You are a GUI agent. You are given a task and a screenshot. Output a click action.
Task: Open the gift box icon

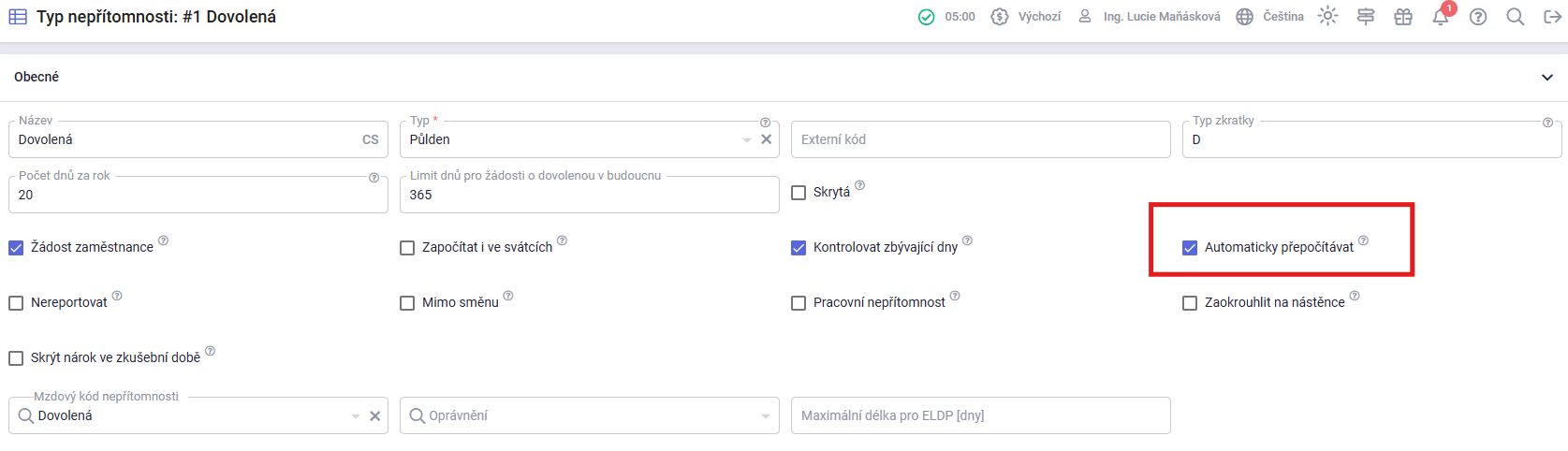coord(1402,17)
